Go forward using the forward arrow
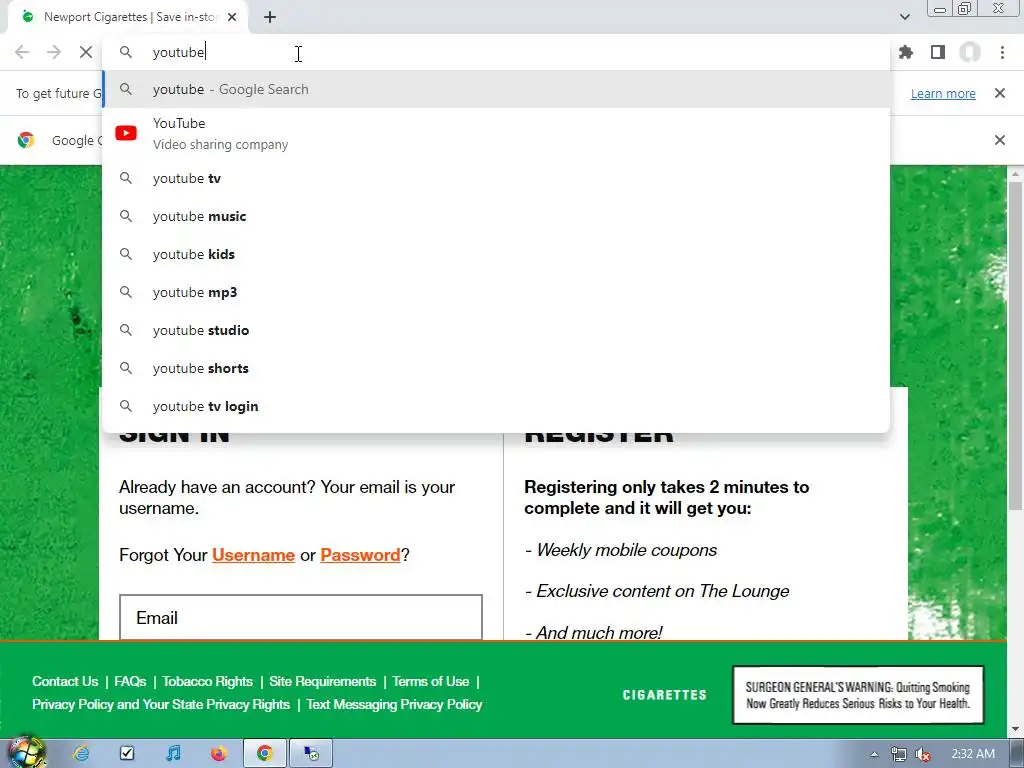 coord(54,52)
